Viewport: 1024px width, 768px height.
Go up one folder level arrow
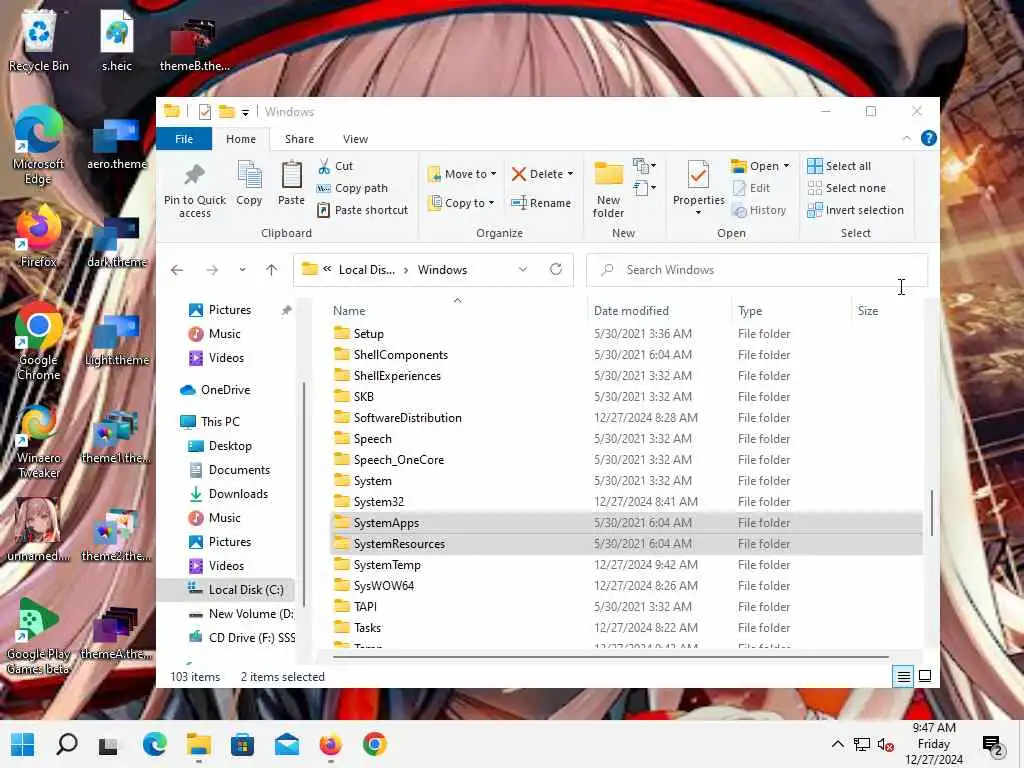point(272,270)
